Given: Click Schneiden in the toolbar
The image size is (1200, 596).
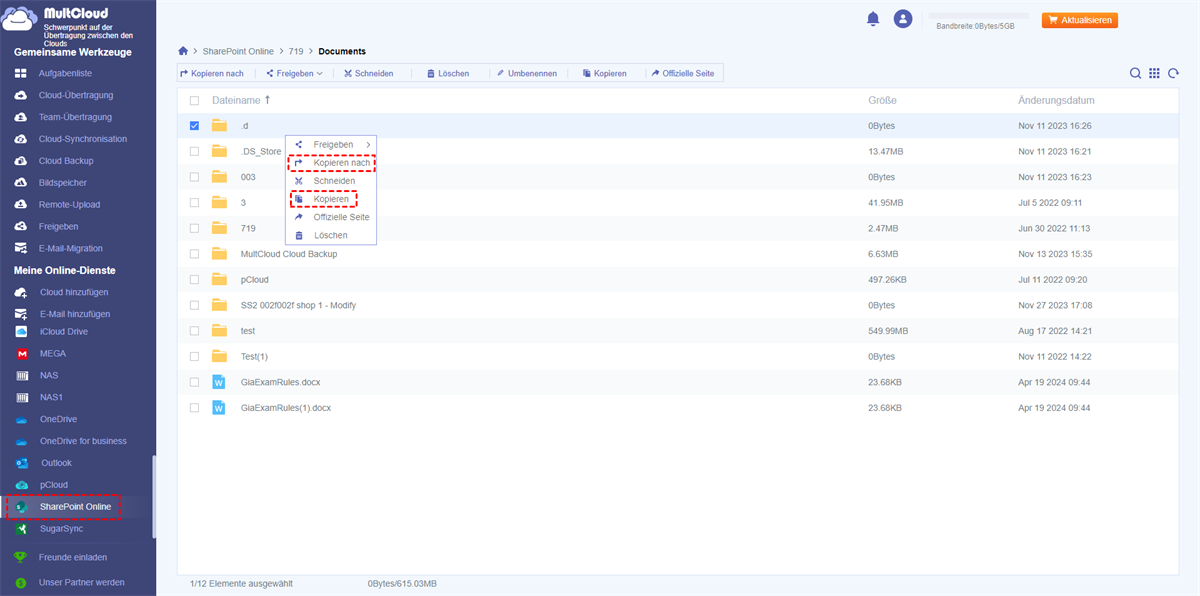Looking at the screenshot, I should (x=368, y=73).
